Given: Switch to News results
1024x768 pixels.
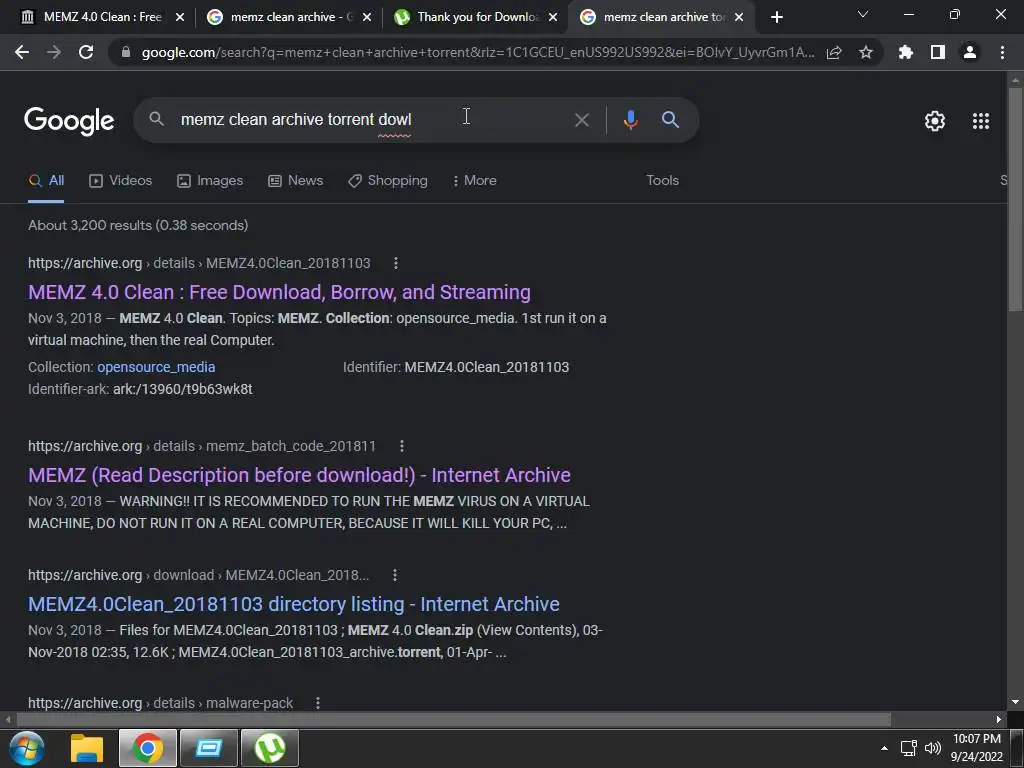Looking at the screenshot, I should [x=296, y=180].
